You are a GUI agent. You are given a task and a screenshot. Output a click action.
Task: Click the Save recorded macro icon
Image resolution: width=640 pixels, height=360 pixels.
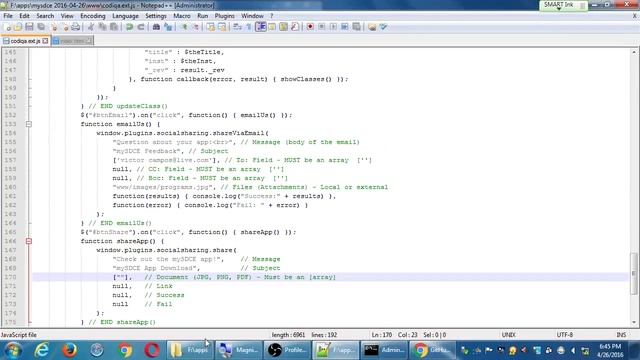(x=356, y=27)
